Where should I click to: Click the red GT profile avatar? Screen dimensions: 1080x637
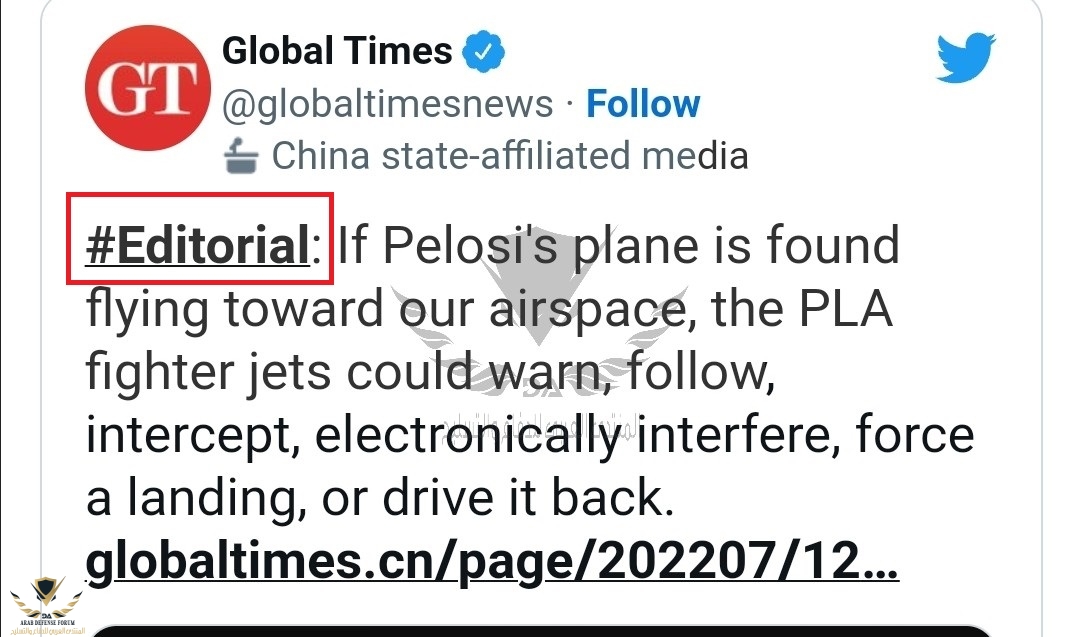[145, 88]
